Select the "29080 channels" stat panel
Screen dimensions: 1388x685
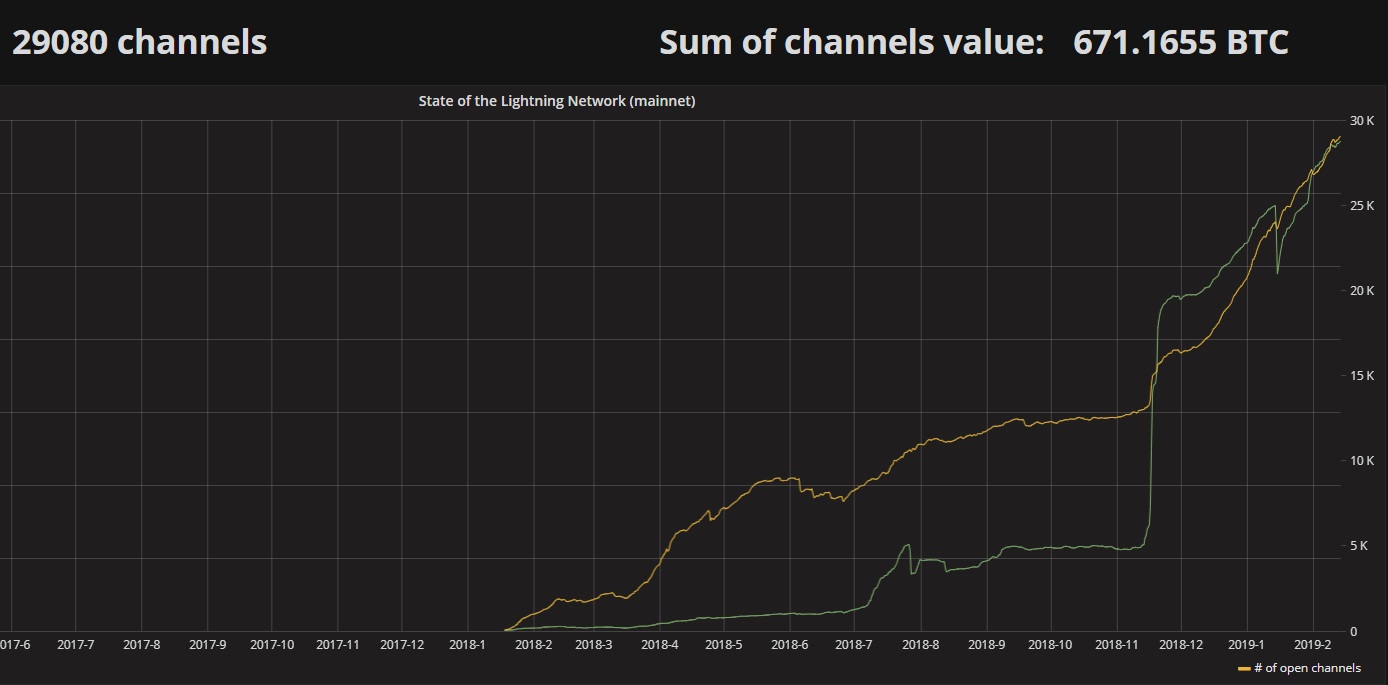[140, 41]
